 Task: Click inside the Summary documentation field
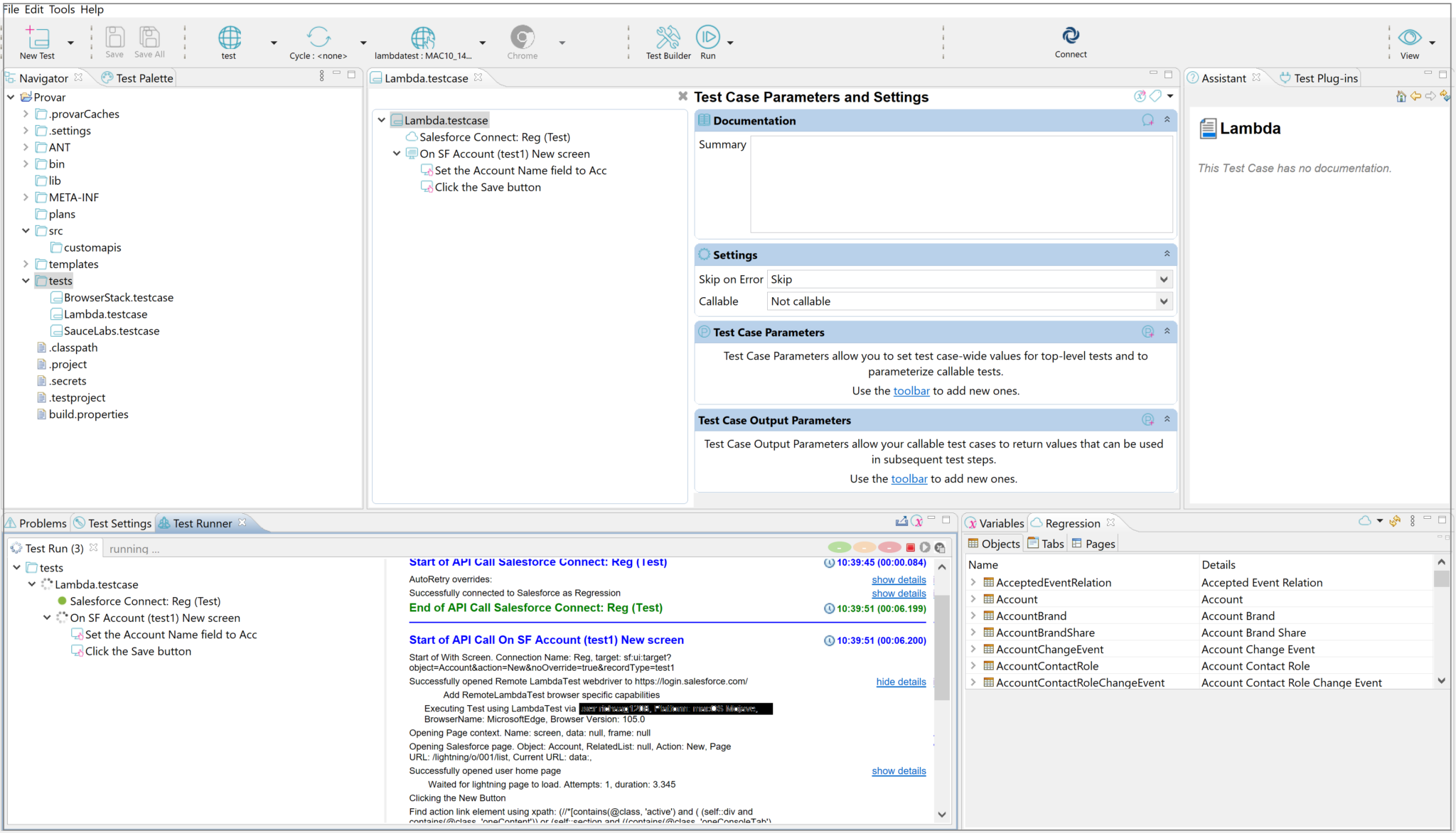(x=960, y=183)
